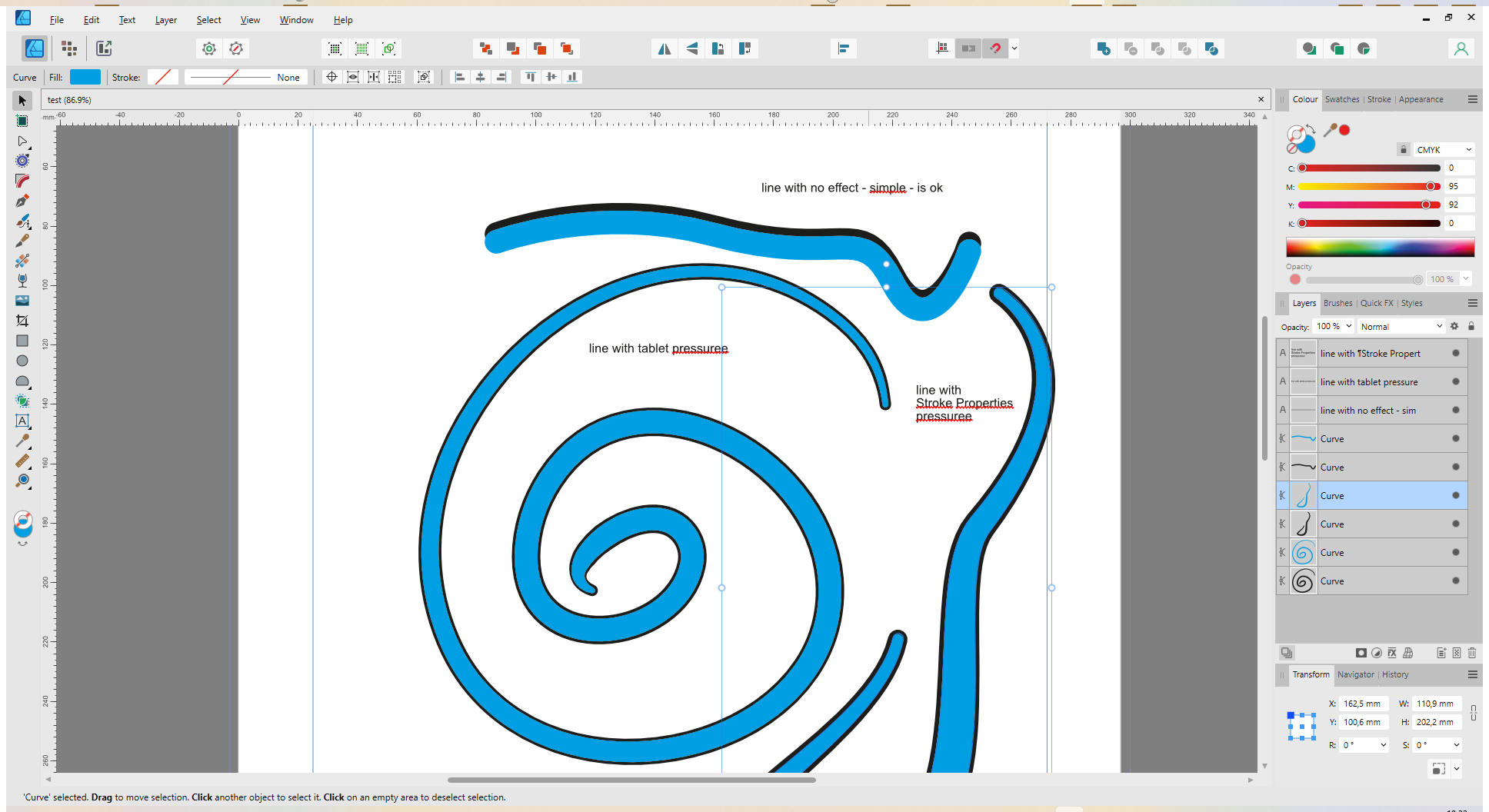The width and height of the screenshot is (1489, 812).
Task: Select the Rounded Rectangle tool
Action: 22,381
